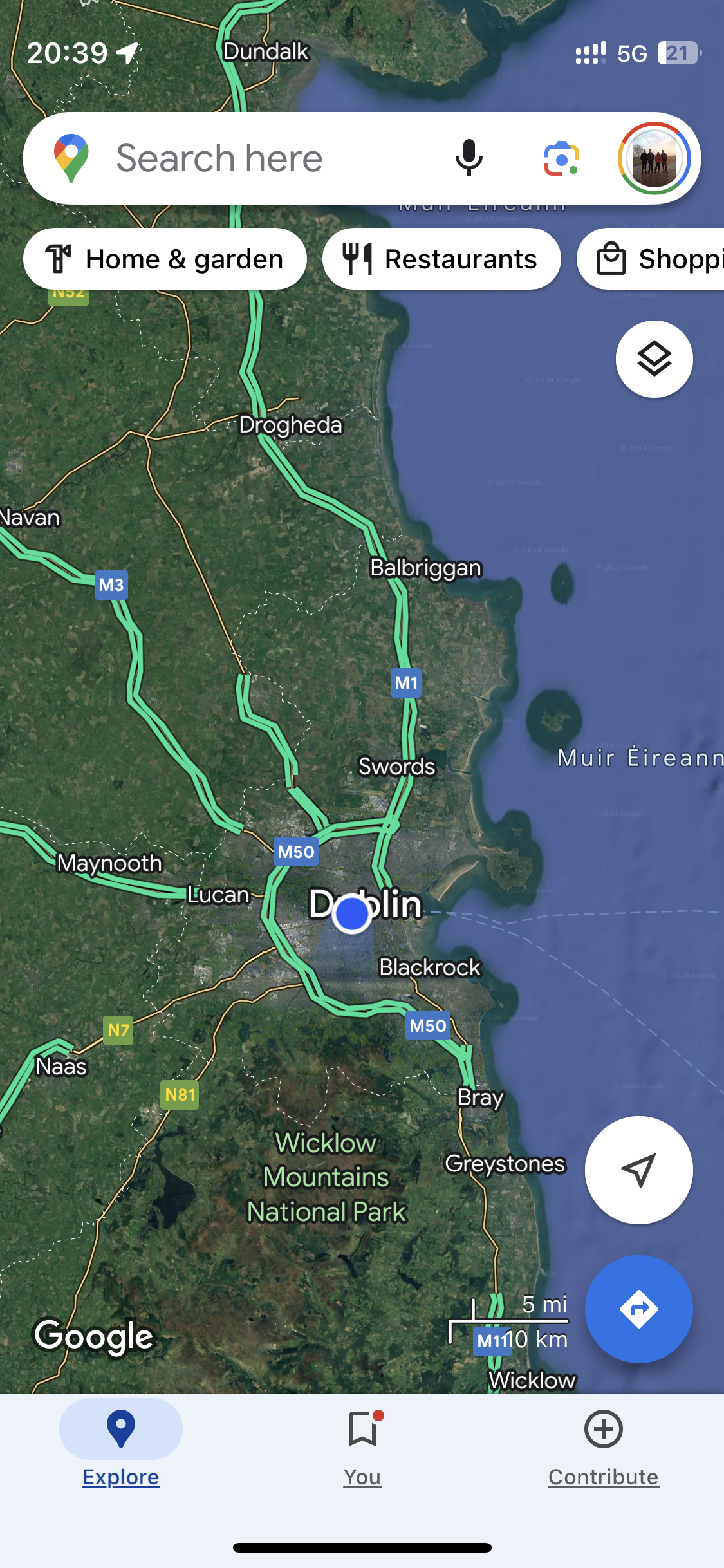
Task: Tap the Google Maps pin logo
Action: [71, 158]
